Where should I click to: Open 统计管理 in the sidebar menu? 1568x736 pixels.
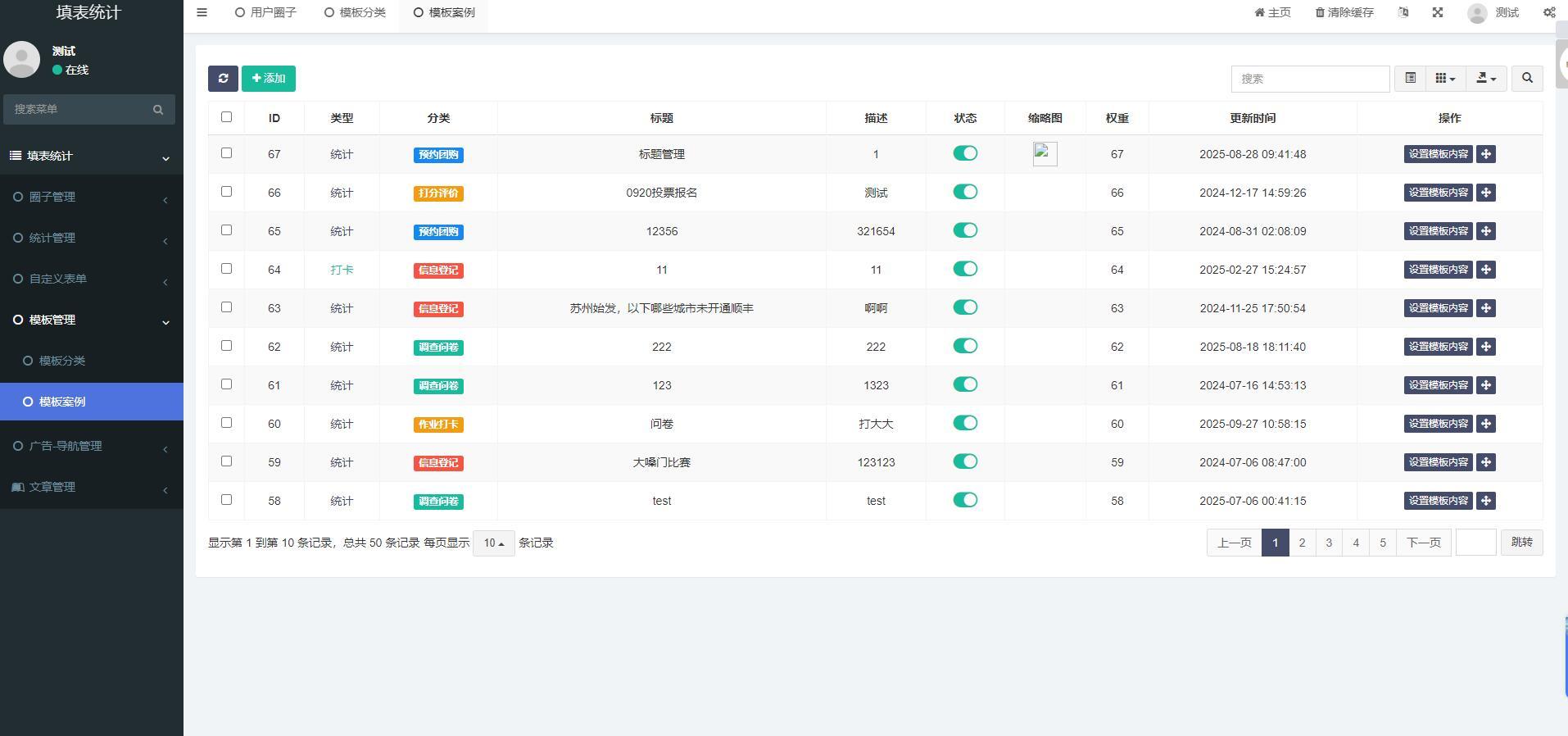52,238
